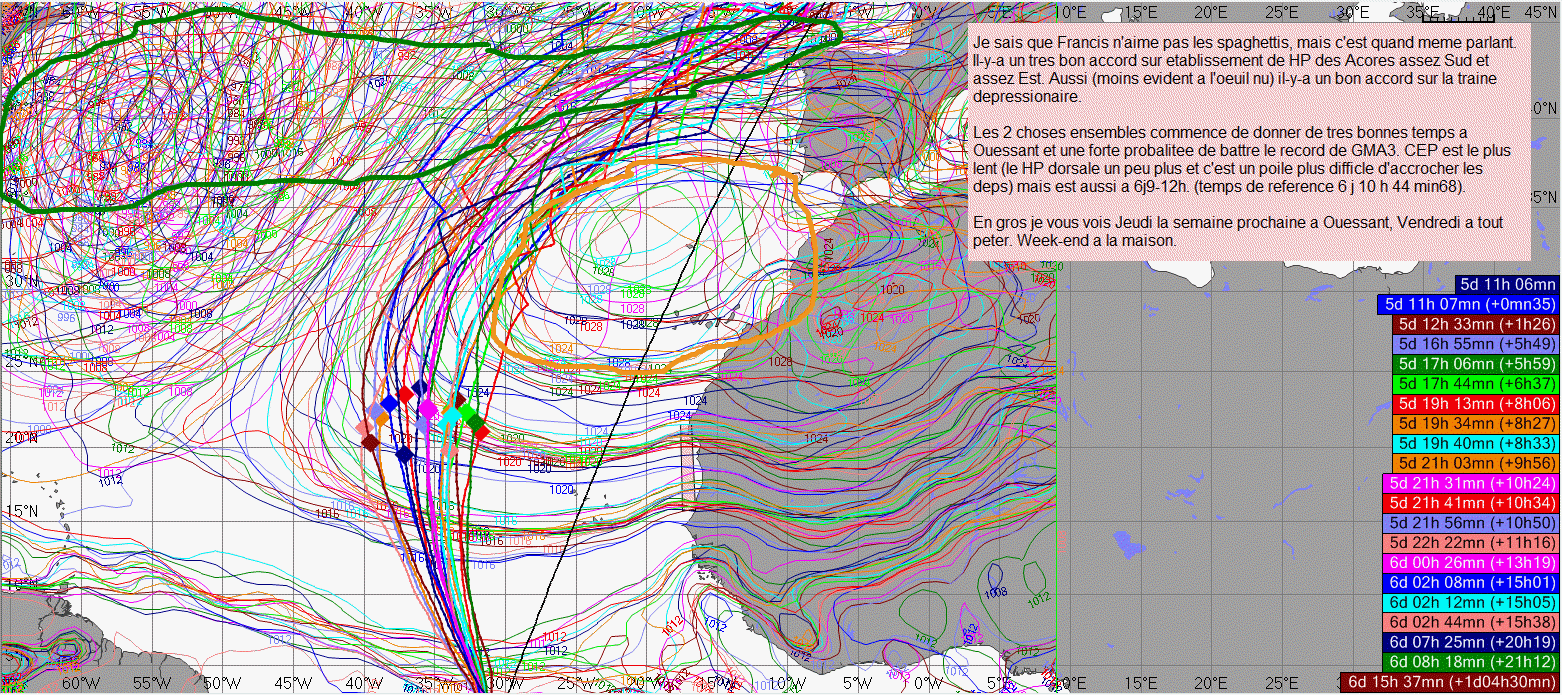This screenshot has height=695, width=1562.
Task: Click the "5d 17h 06mn (+5h59)" legend entry
Action: [x=1476, y=363]
